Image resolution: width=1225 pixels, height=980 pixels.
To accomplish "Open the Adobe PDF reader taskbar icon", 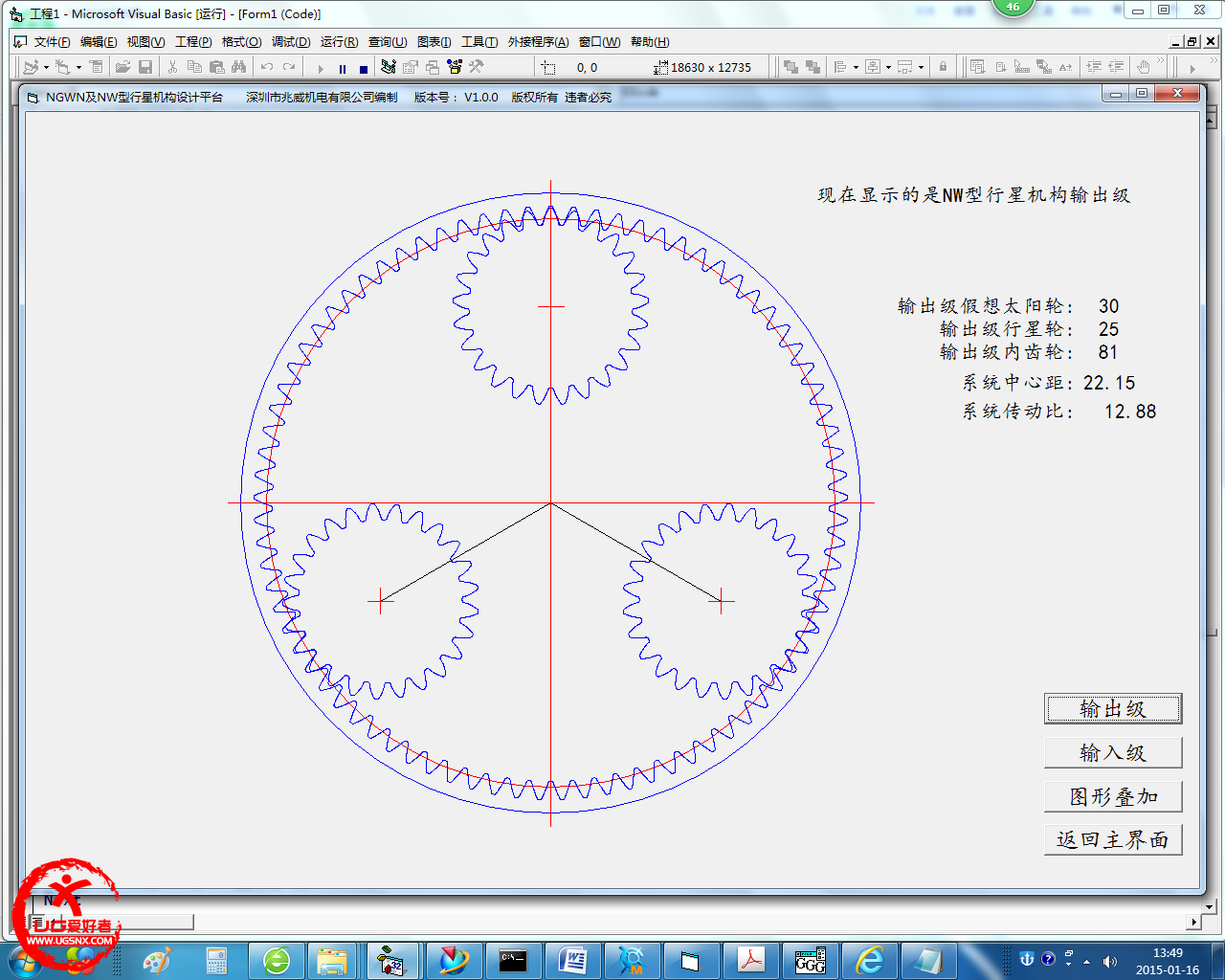I will tap(751, 960).
